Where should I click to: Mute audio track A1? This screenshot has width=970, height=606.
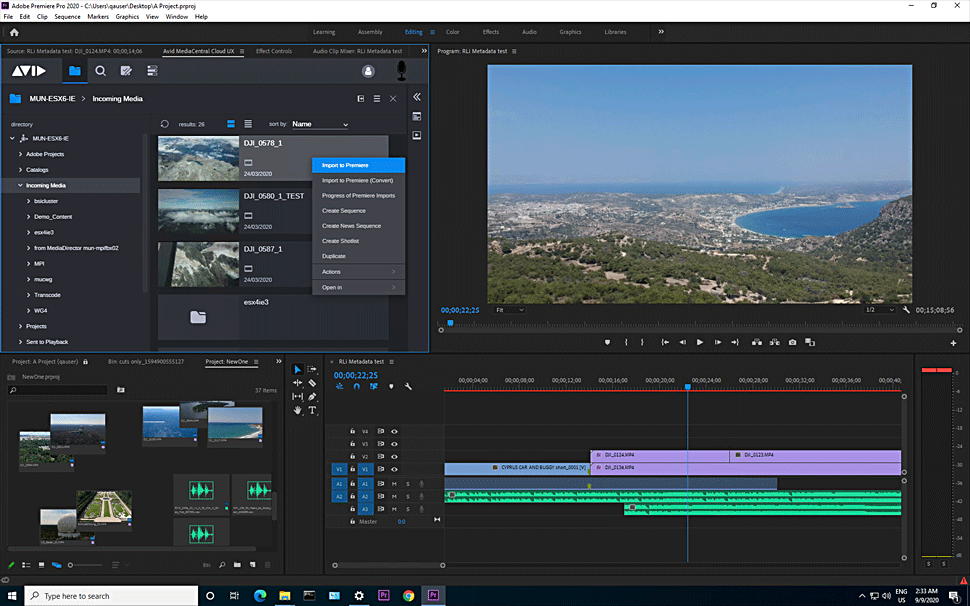click(394, 484)
